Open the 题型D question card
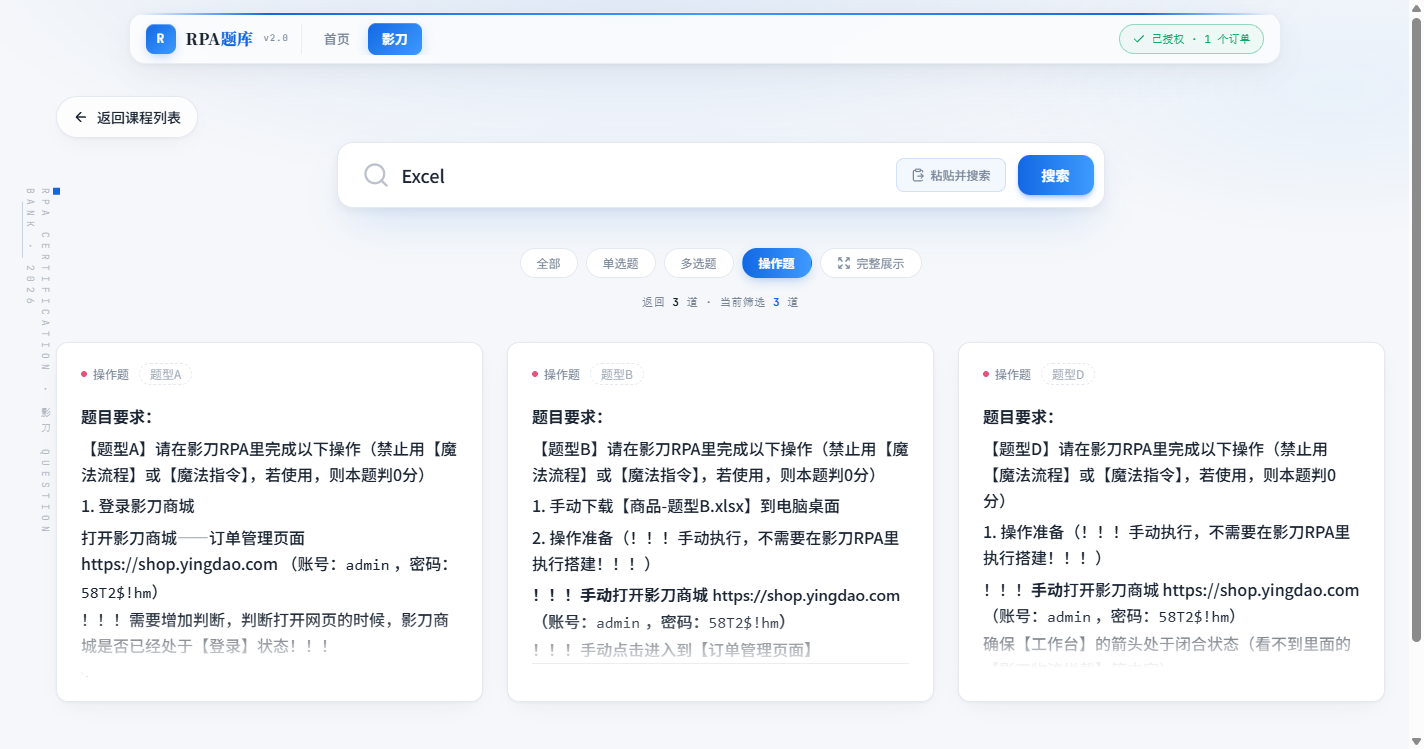Viewport: 1424px width, 749px height. 1171,521
